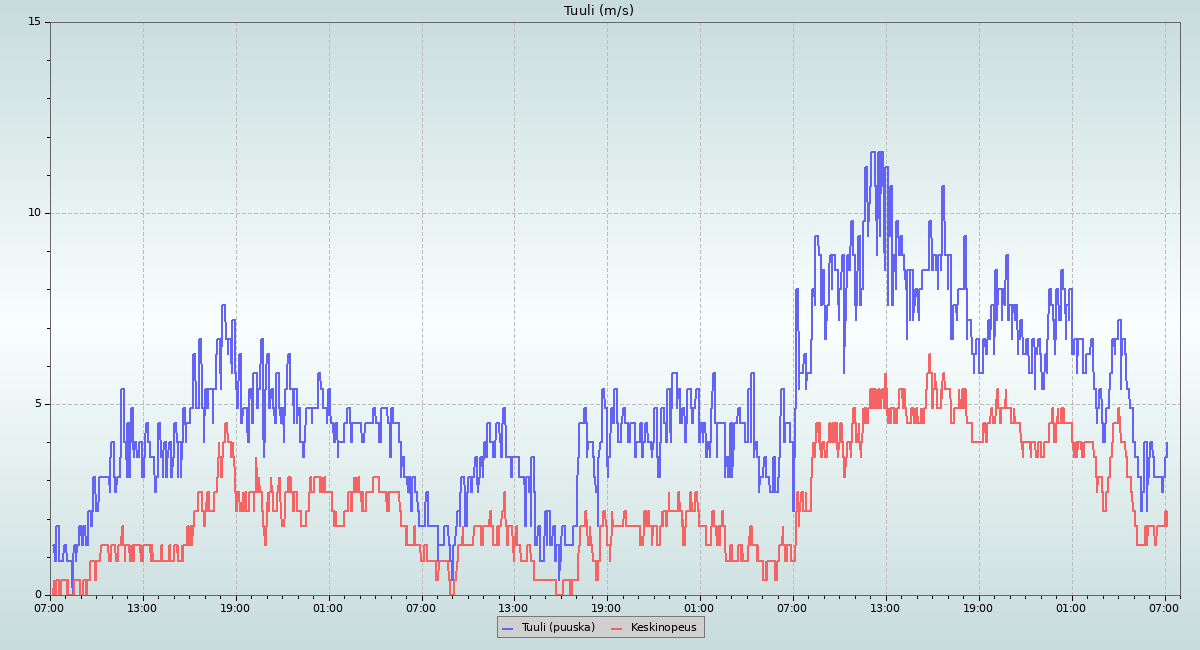Screen dimensions: 1200x650
Task: Select the Keskinopeus legend label
Action: pyautogui.click(x=664, y=627)
